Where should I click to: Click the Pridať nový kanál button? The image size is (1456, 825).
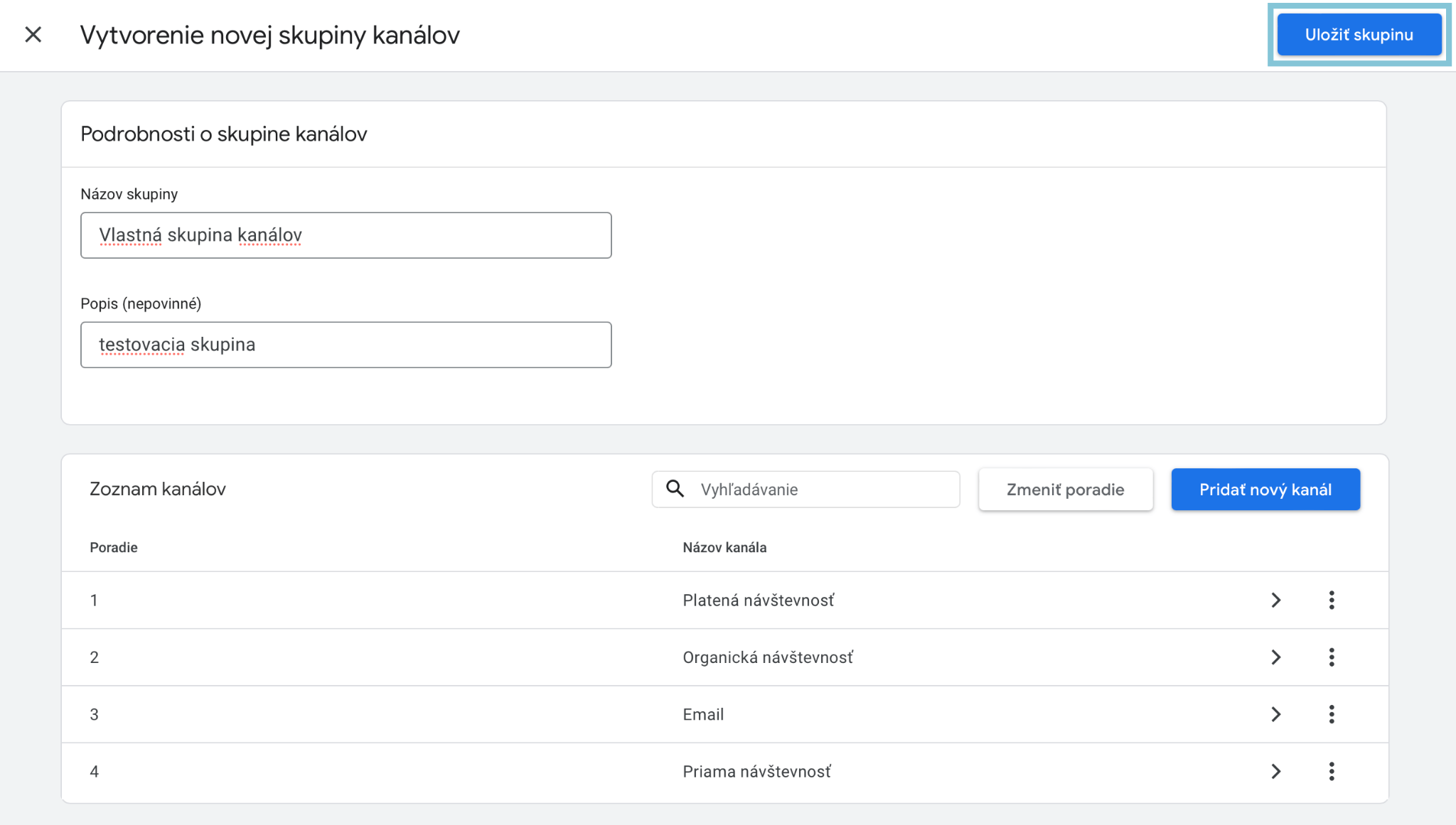pyautogui.click(x=1265, y=490)
